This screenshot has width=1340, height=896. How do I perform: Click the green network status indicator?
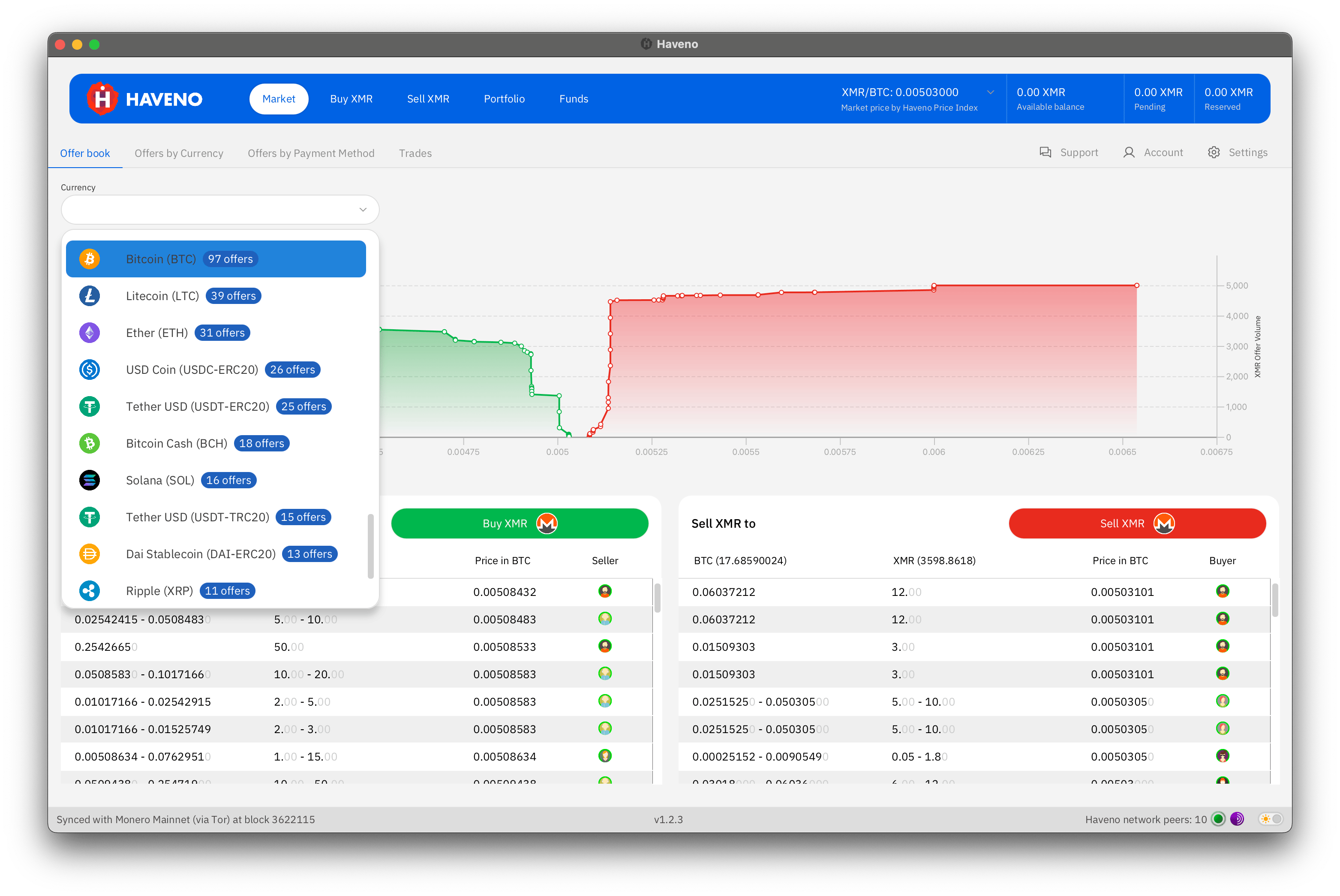coord(1218,819)
